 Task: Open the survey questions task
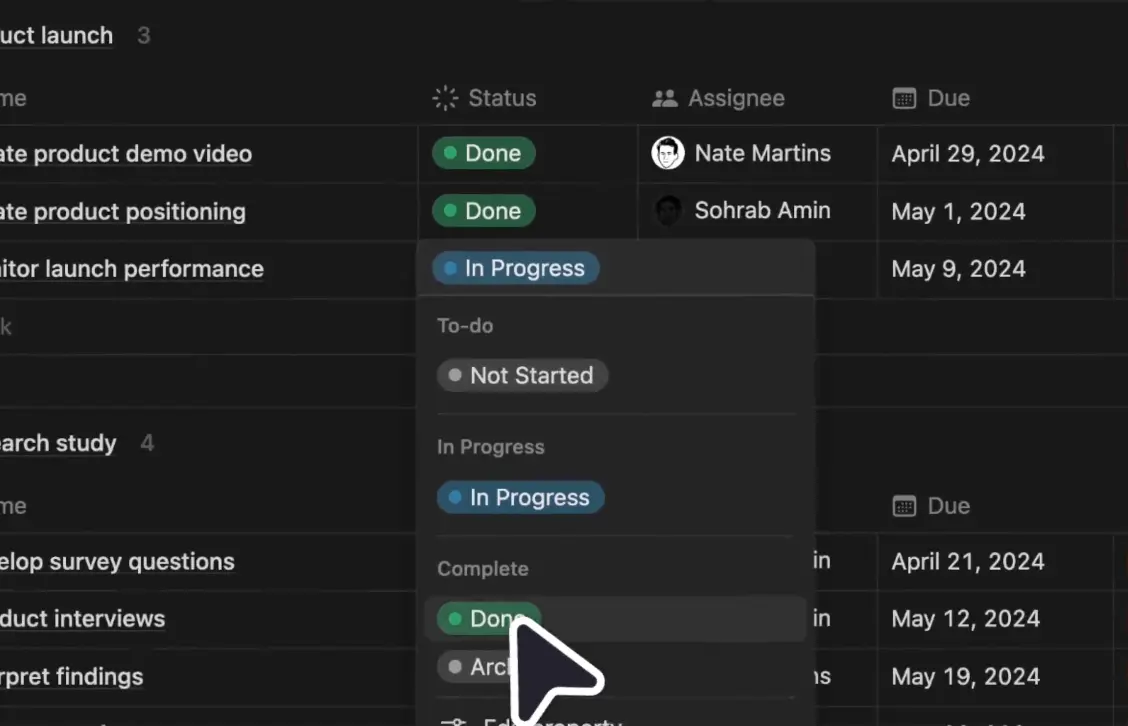click(117, 562)
